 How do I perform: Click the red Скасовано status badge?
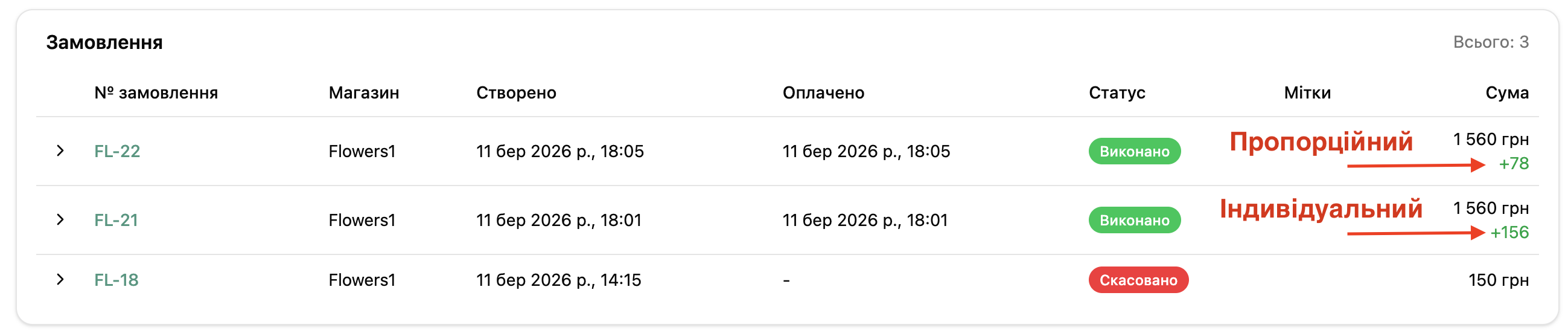click(1138, 280)
